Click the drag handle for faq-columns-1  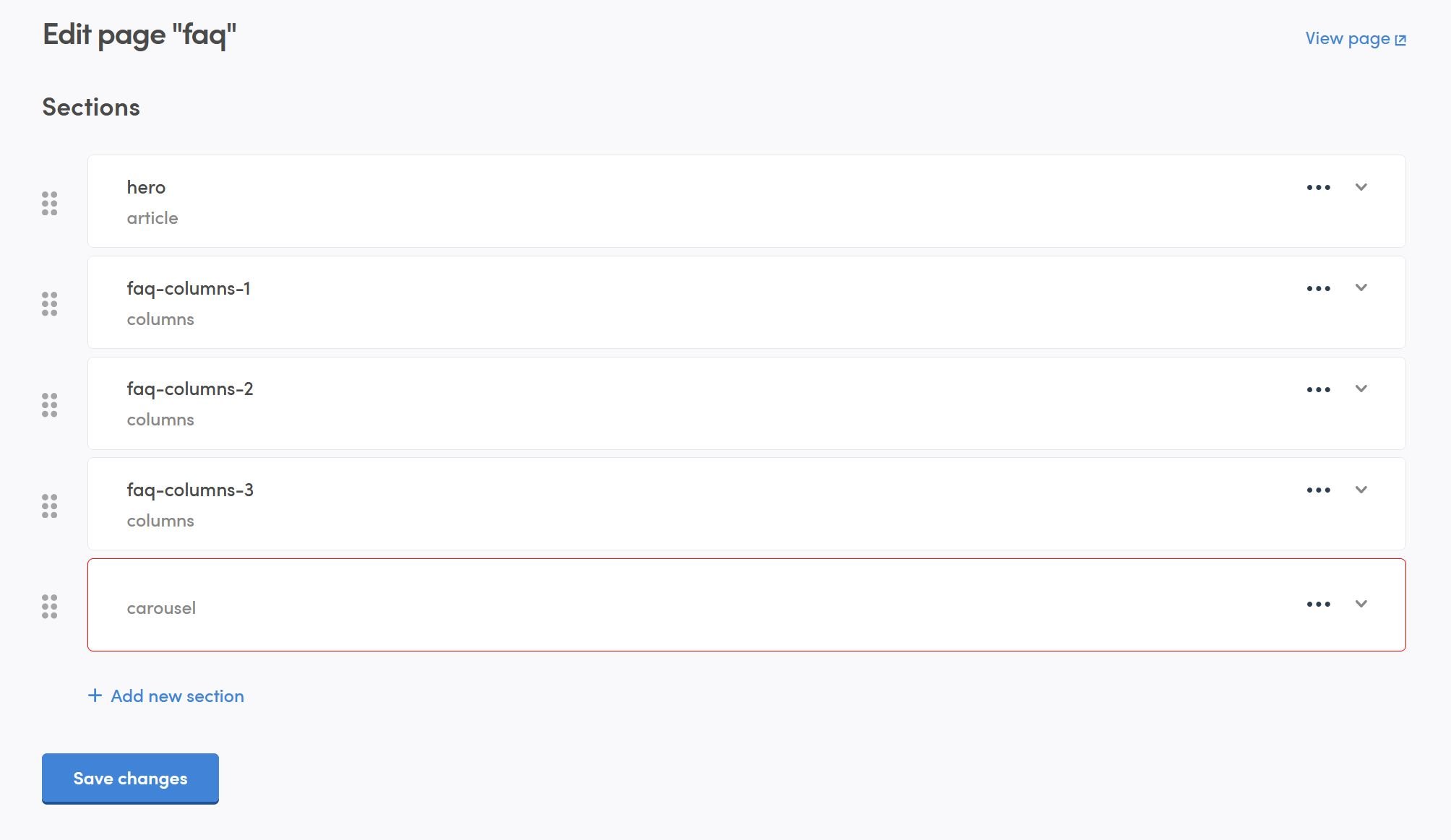pos(49,304)
